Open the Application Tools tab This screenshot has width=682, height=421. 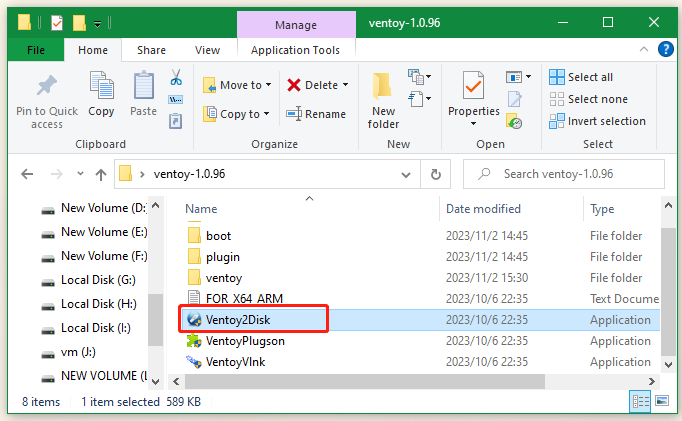(296, 50)
